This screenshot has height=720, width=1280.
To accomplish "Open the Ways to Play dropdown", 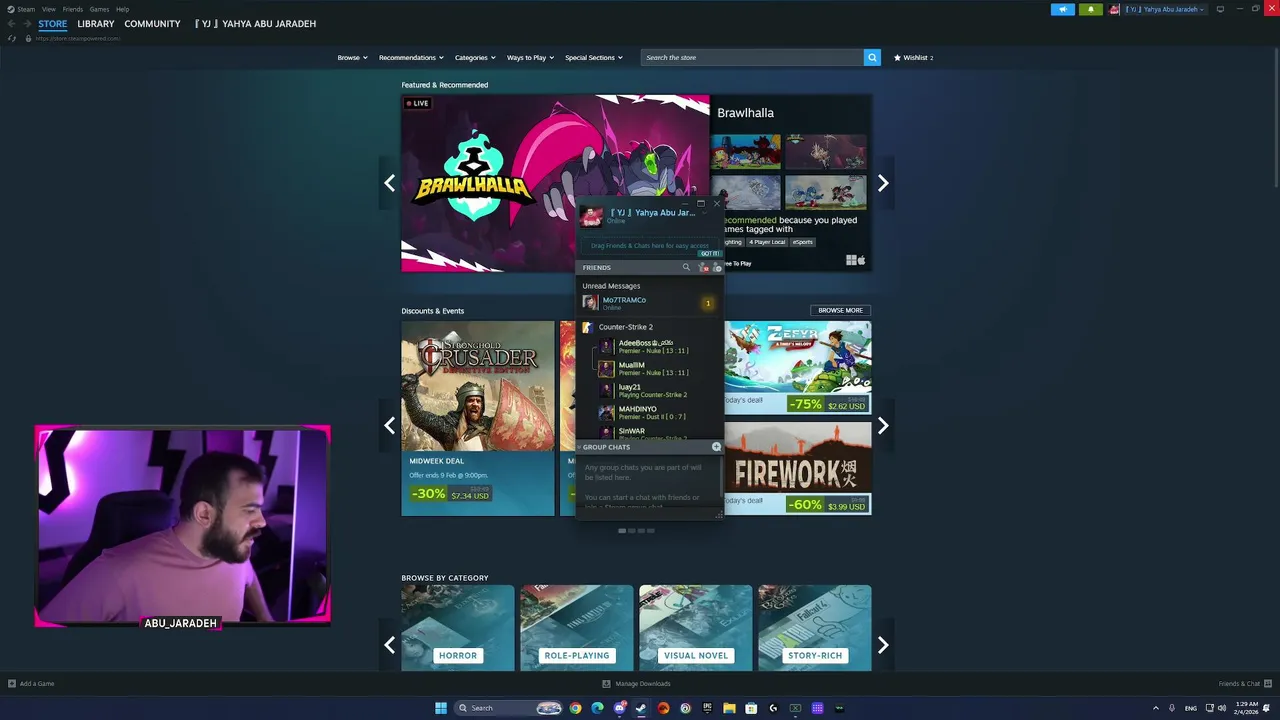I will (x=530, y=57).
